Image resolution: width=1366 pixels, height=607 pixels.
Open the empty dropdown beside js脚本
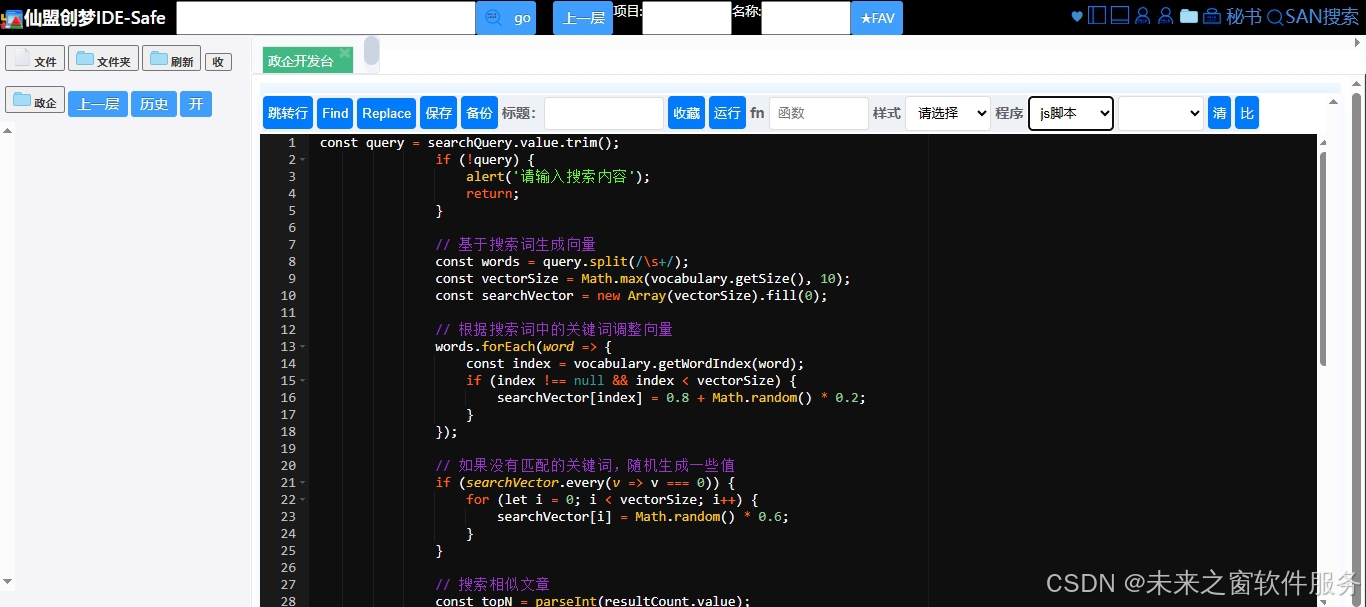[x=1161, y=113]
